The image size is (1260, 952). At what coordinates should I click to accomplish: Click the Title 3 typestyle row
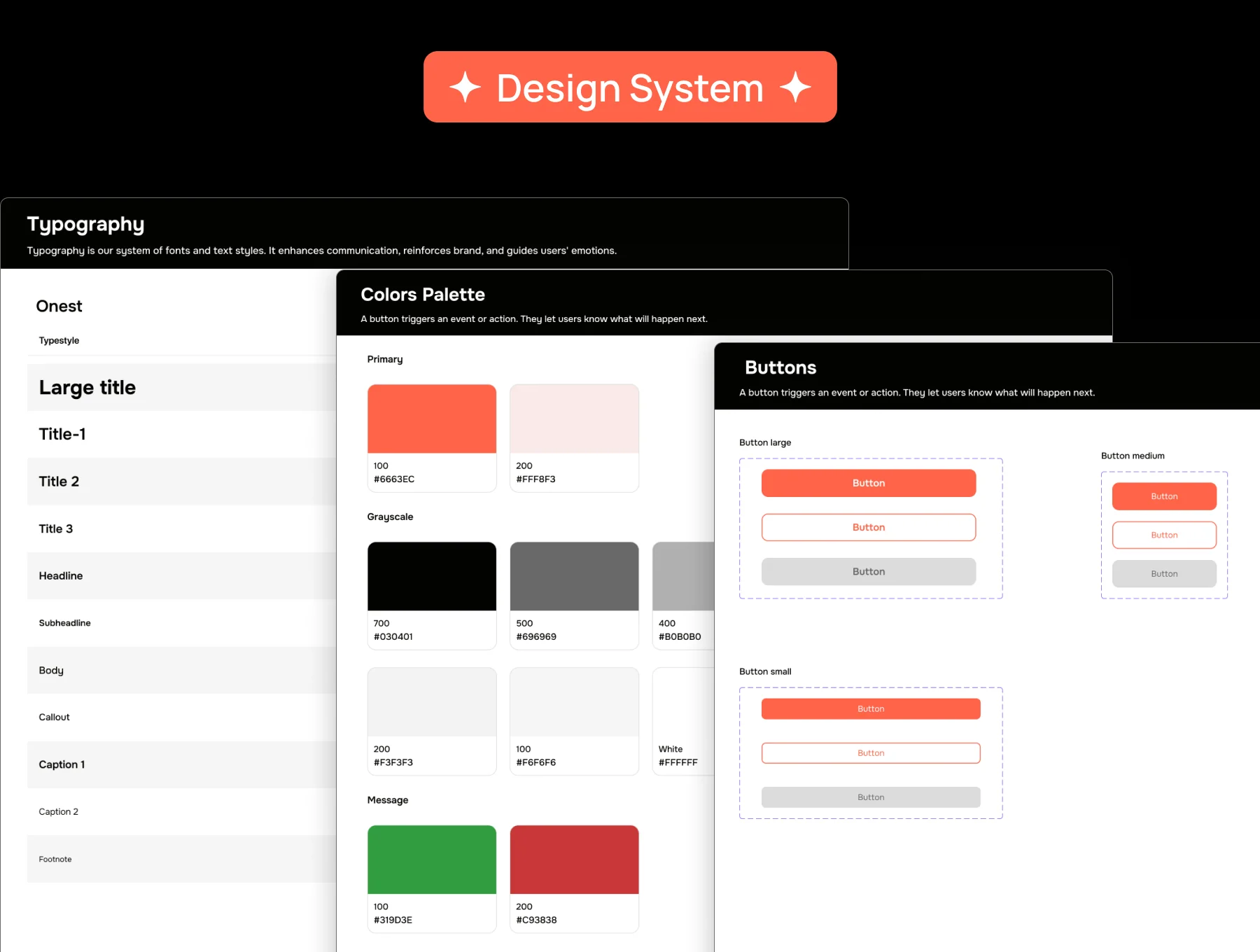[182, 528]
